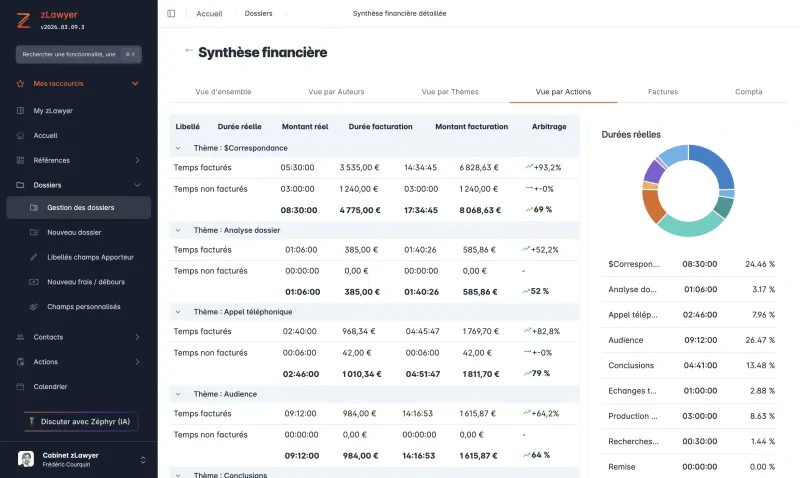Collapse Thème : $Correspondance group
Image resolution: width=800 pixels, height=478 pixels.
click(x=178, y=148)
